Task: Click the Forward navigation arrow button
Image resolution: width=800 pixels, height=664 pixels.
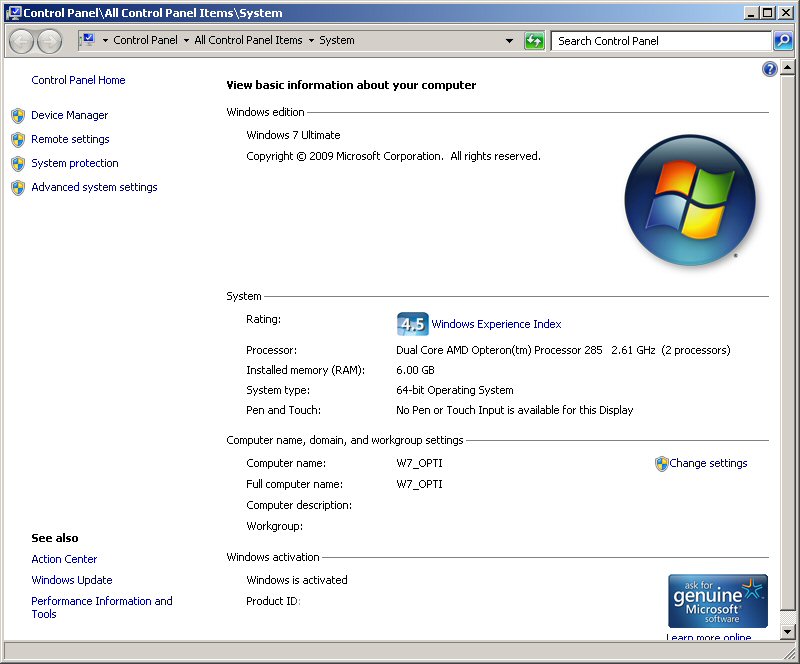Action: click(x=49, y=41)
